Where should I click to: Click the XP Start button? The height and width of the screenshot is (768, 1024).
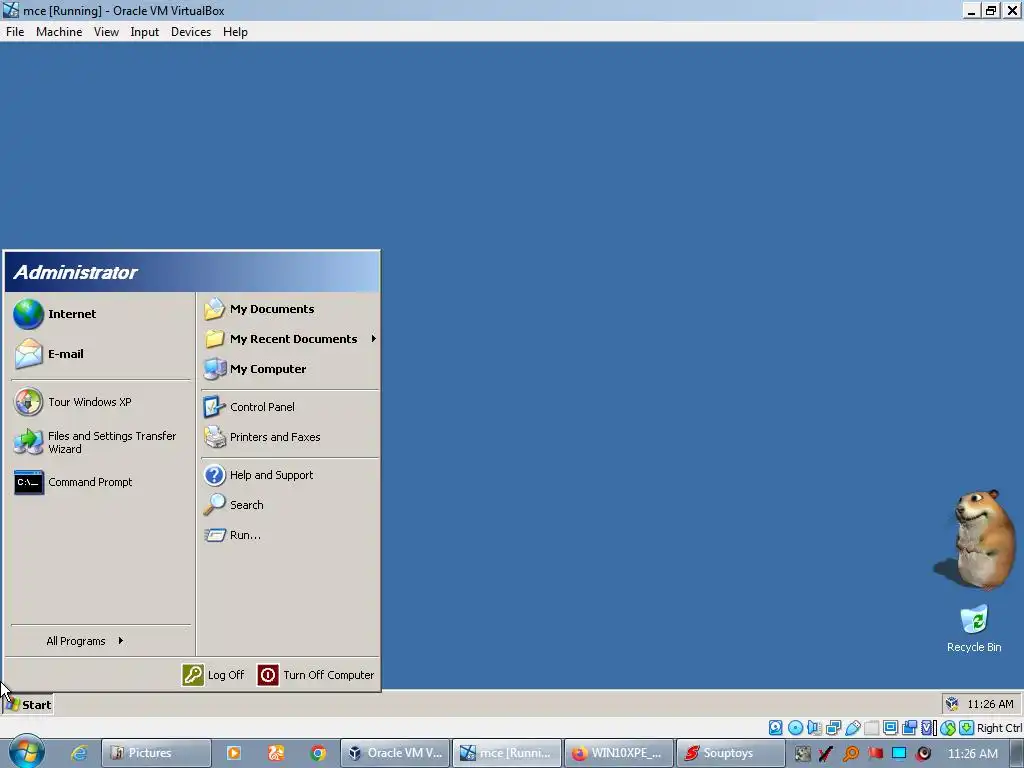coord(27,705)
